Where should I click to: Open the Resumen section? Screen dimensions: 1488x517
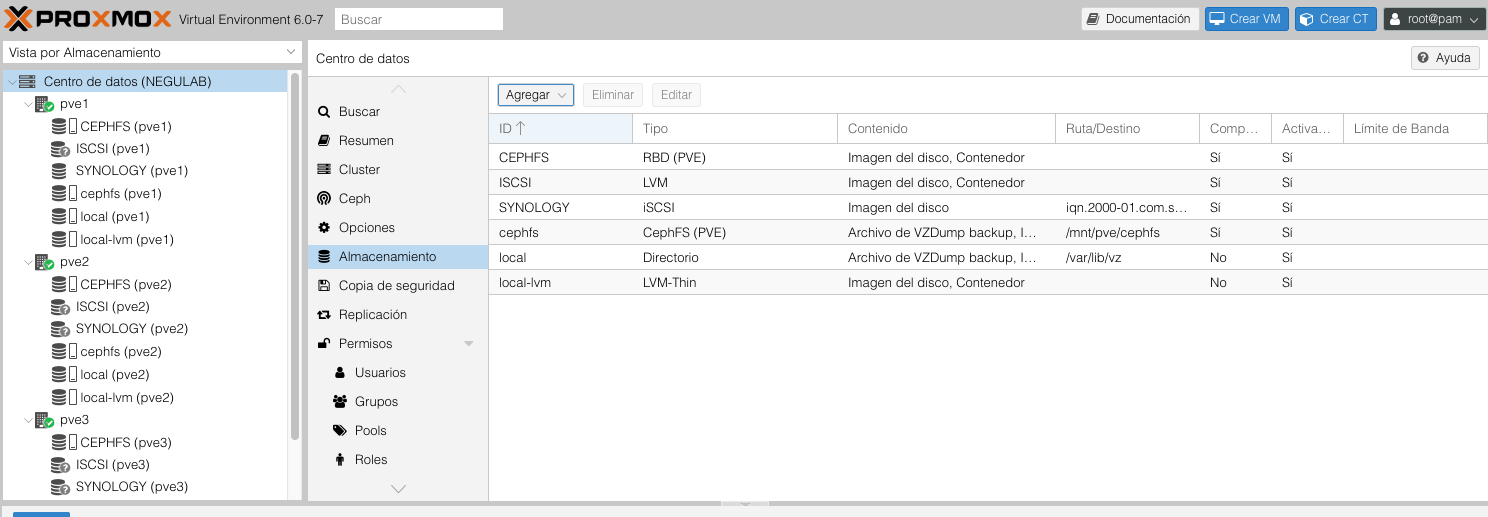[x=366, y=140]
